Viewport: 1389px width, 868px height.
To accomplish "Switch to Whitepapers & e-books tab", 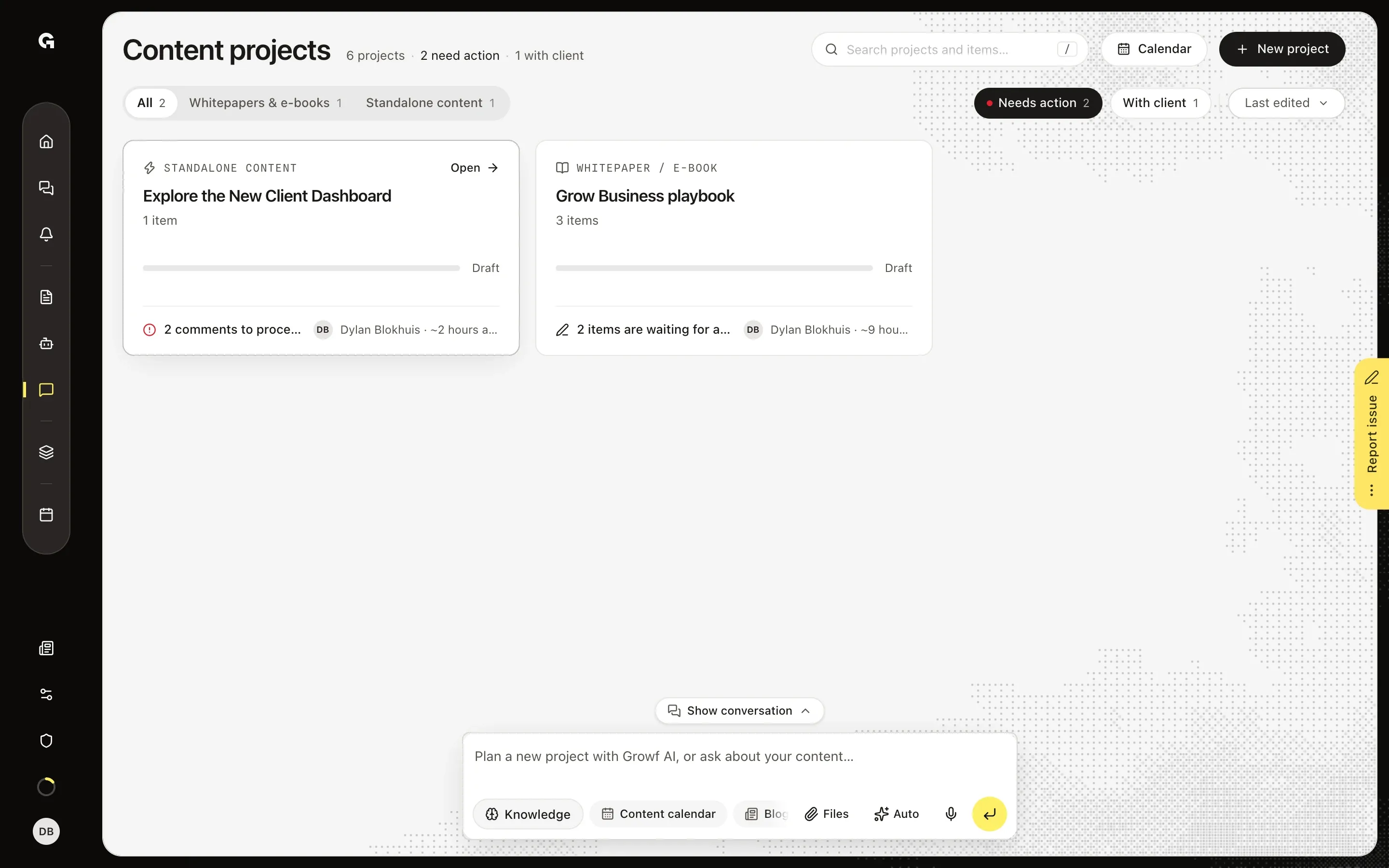I will click(265, 103).
